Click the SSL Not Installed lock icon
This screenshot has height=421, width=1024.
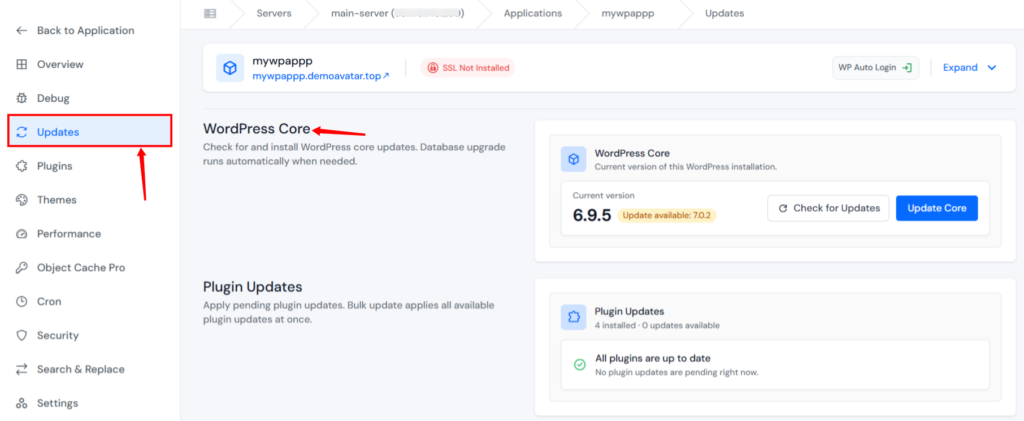click(432, 68)
